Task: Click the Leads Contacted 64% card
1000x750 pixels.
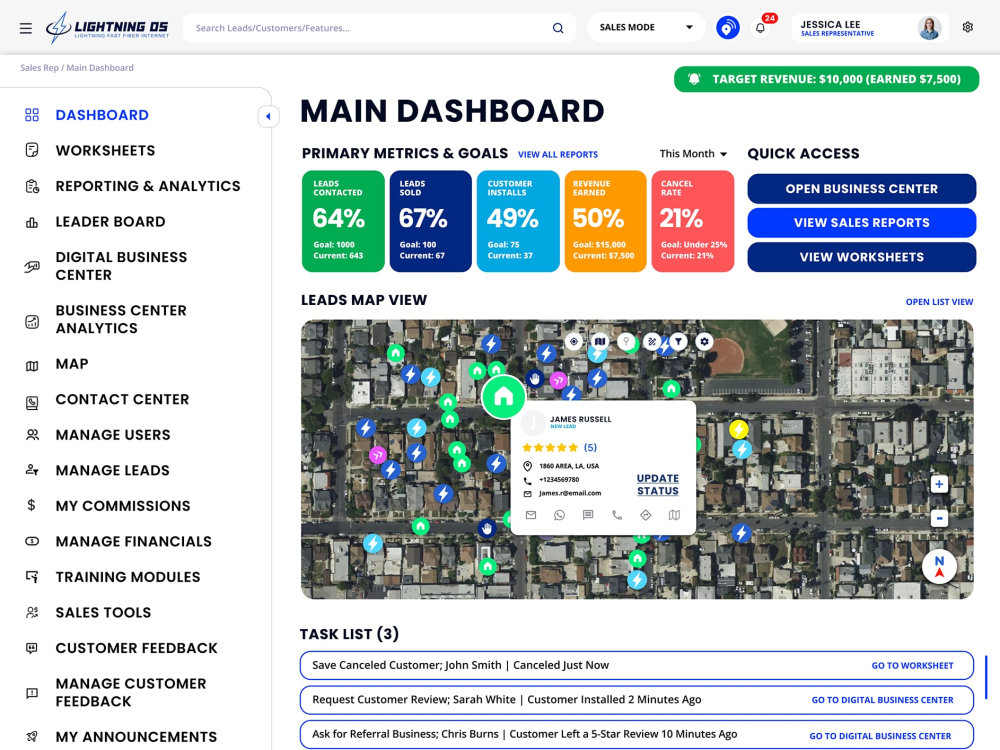Action: coord(343,221)
